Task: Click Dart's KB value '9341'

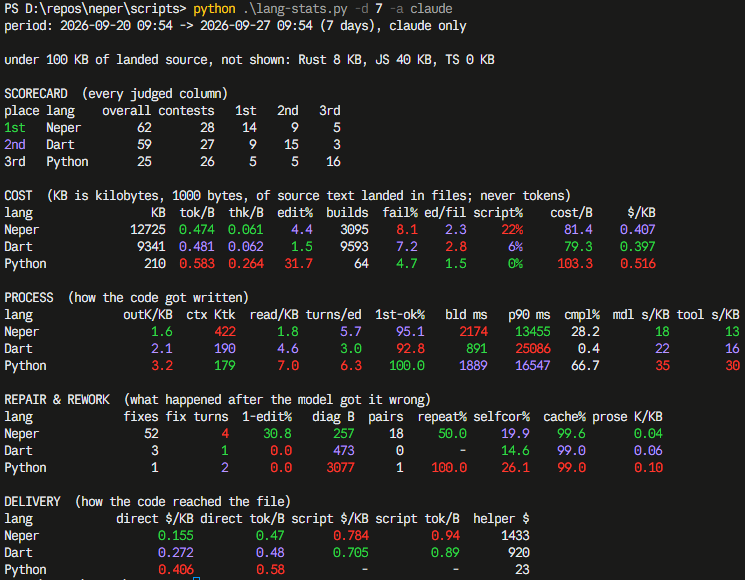Action: (x=152, y=247)
